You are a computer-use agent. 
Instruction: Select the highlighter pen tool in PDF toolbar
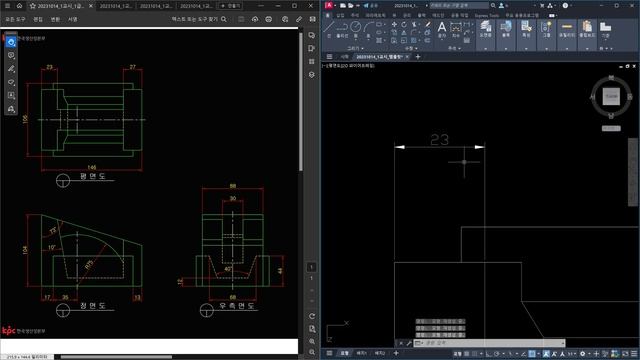click(x=11, y=69)
